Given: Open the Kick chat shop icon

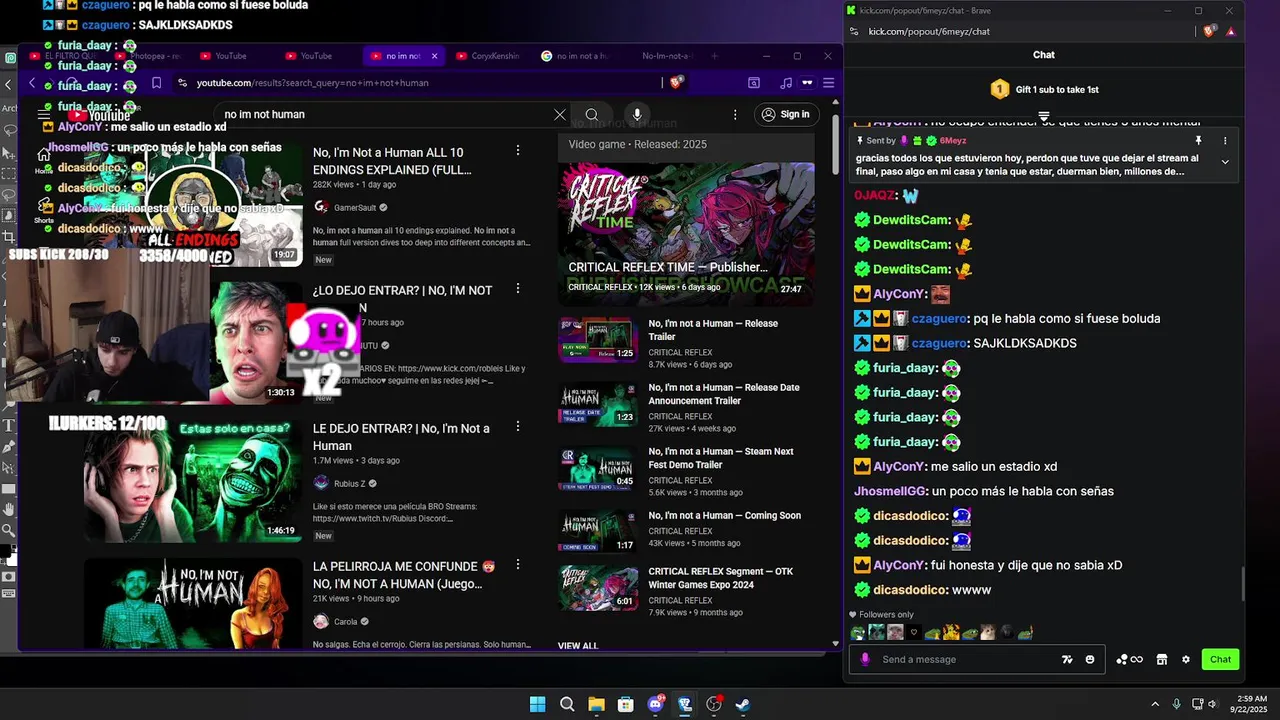Looking at the screenshot, I should pyautogui.click(x=1162, y=660).
